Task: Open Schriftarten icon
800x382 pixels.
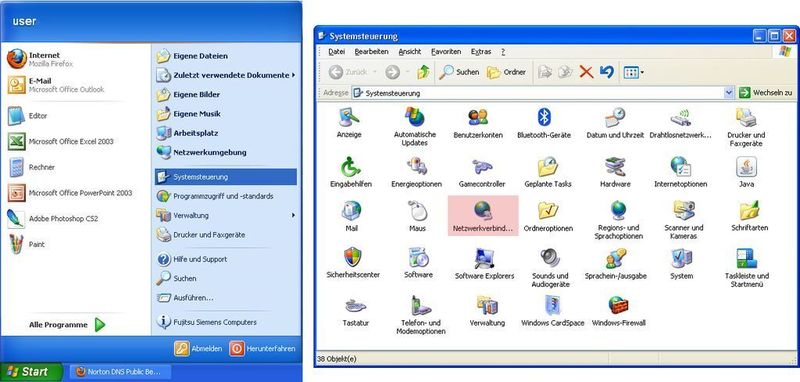Action: coord(749,216)
